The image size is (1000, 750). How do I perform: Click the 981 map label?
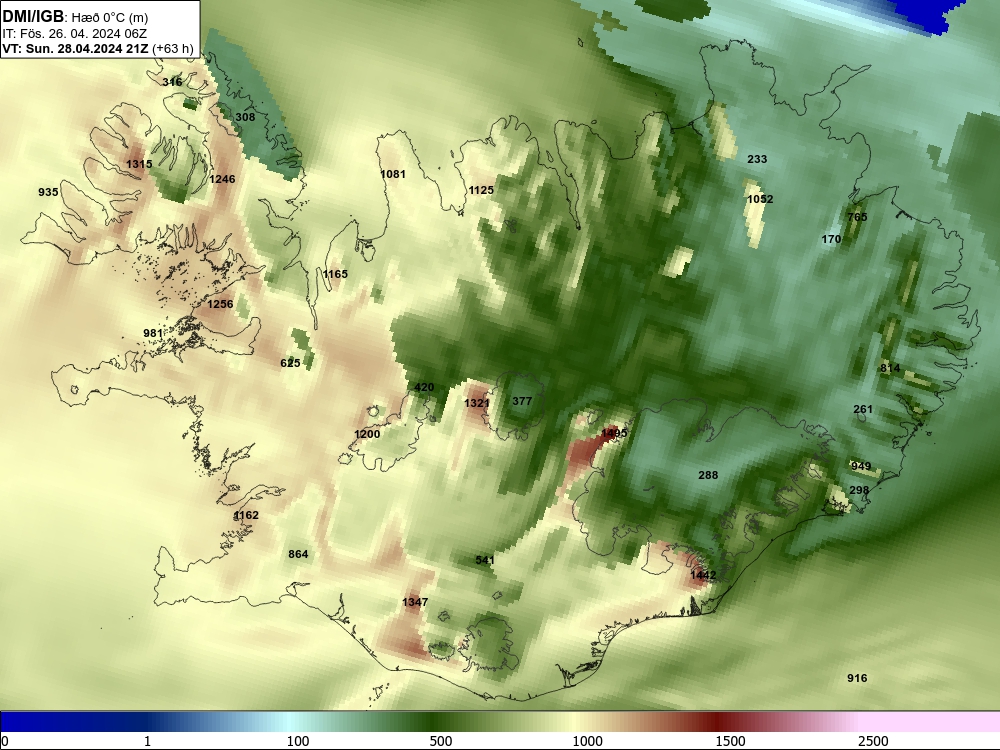(153, 334)
